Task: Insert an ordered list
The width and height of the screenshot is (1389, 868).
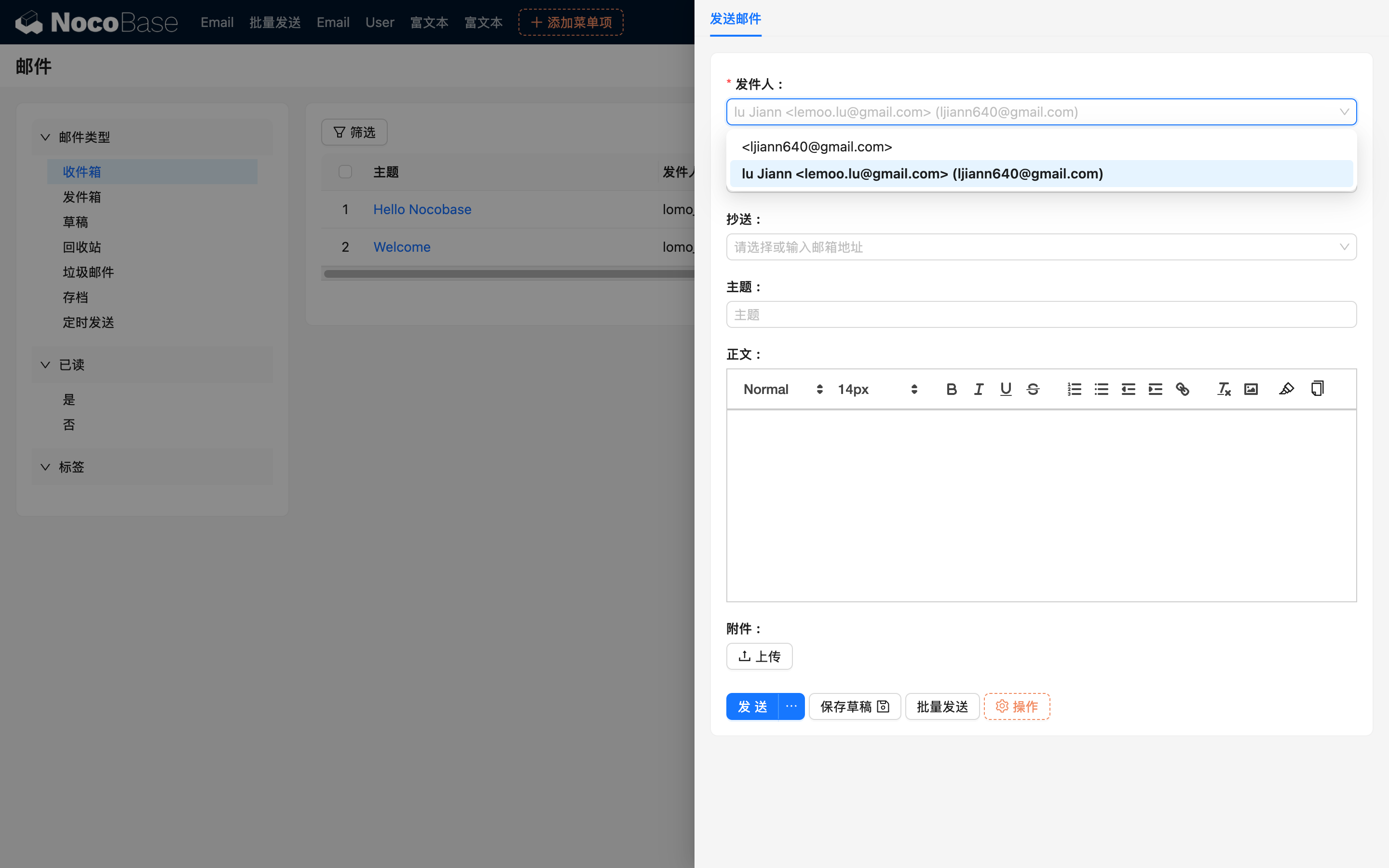Action: click(1074, 389)
